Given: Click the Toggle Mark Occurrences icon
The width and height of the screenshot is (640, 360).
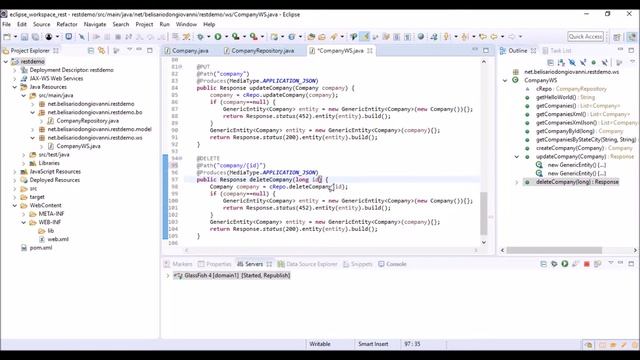Looking at the screenshot, I should point(364,37).
